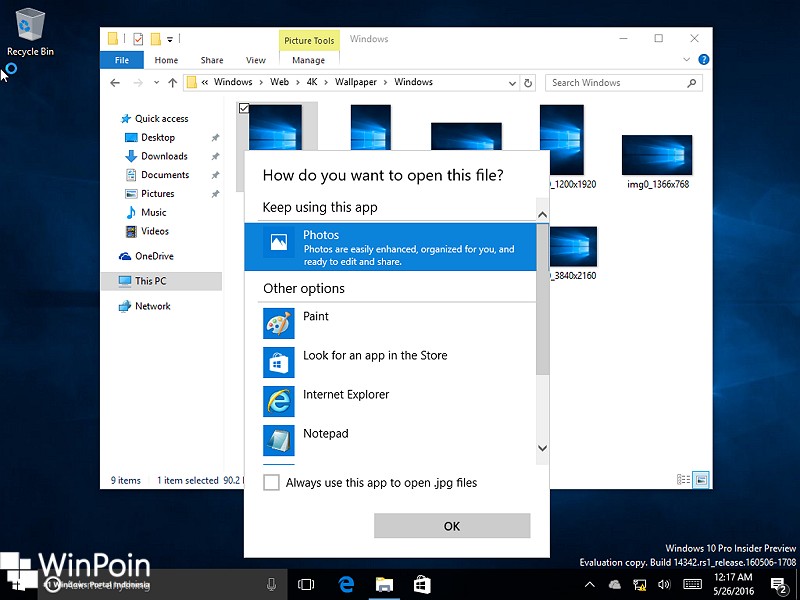Screen dimensions: 800x600
Task: Open Quick access in navigation pane
Action: (x=161, y=119)
